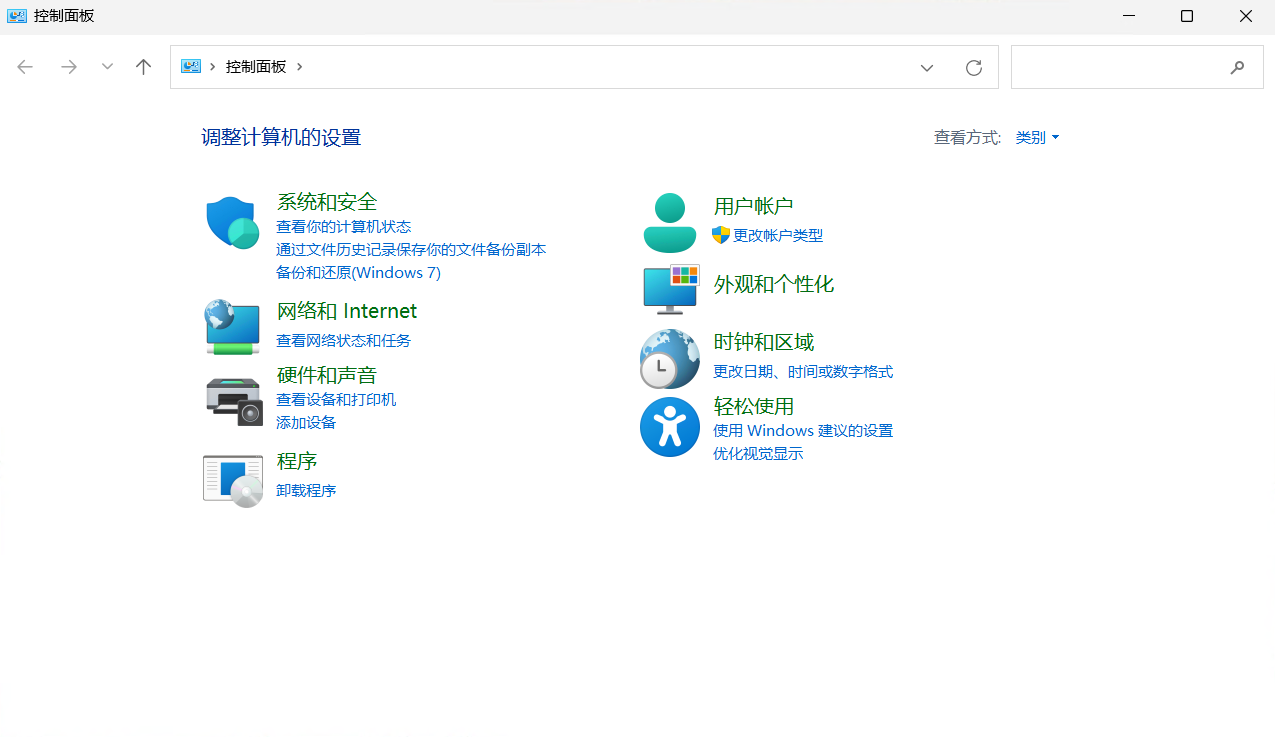This screenshot has height=737, width=1275.
Task: Click the 更改帐户类型 link
Action: (777, 236)
